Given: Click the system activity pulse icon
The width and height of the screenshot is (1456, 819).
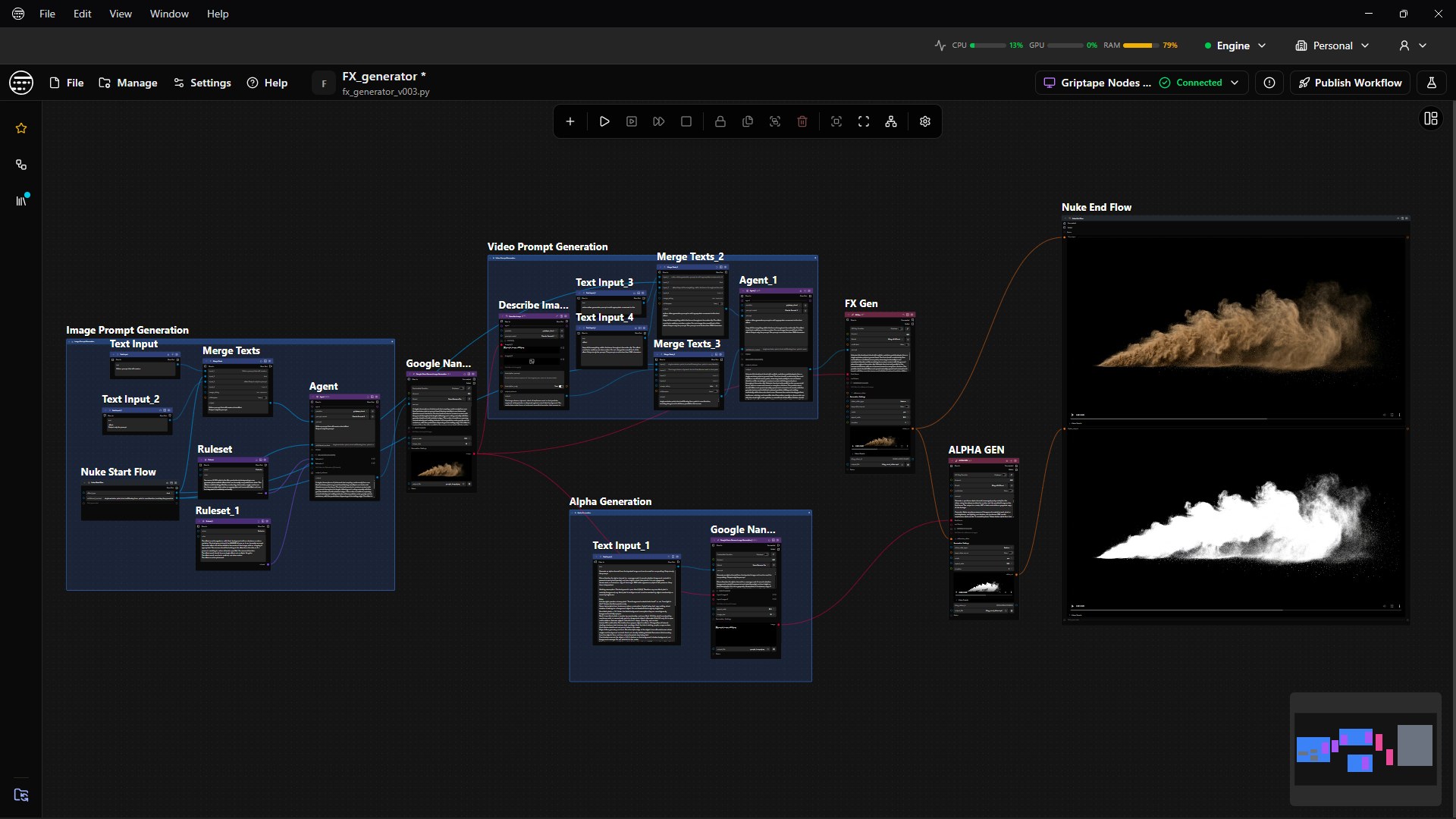Looking at the screenshot, I should [940, 45].
